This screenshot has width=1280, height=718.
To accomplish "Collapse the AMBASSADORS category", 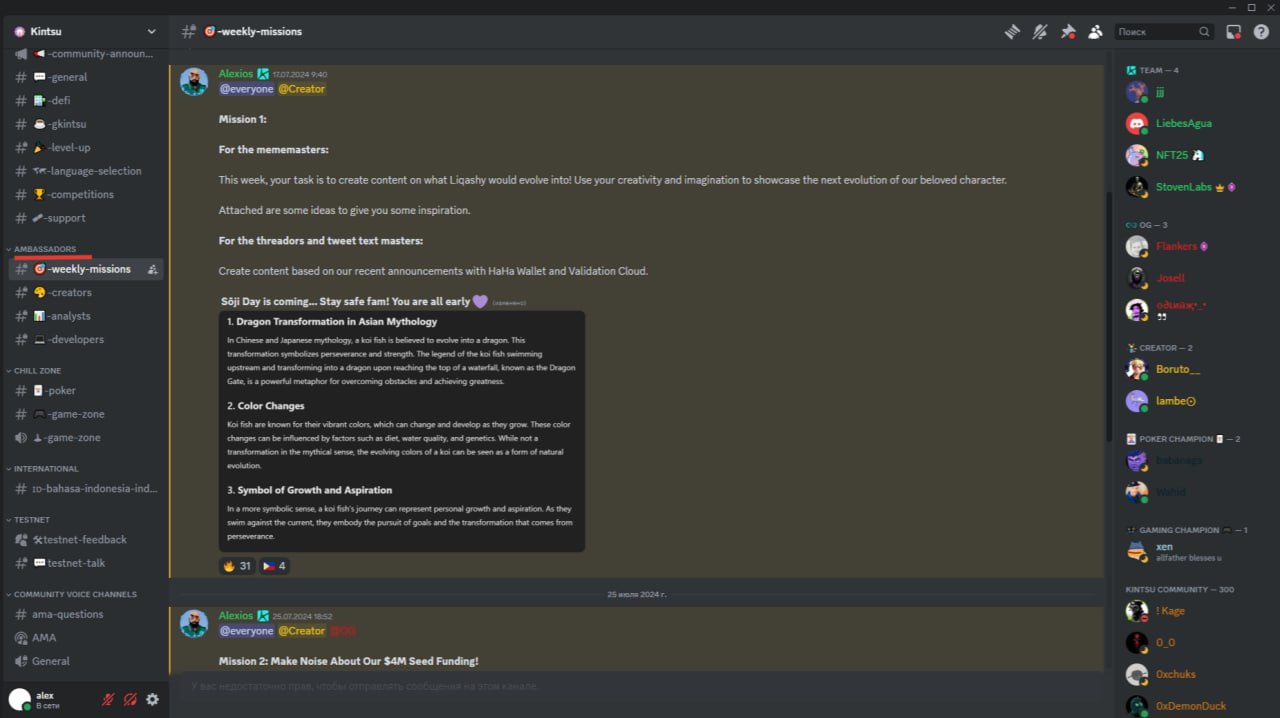I will tap(44, 249).
